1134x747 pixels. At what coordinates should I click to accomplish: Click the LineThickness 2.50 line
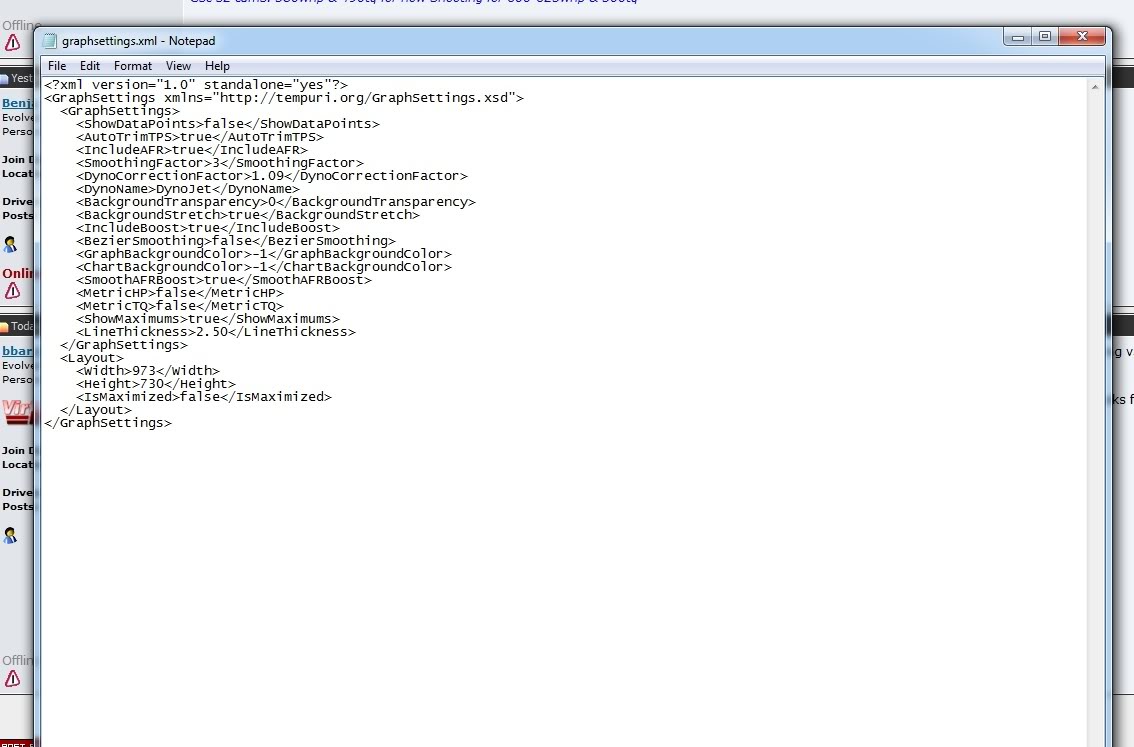[x=216, y=332]
